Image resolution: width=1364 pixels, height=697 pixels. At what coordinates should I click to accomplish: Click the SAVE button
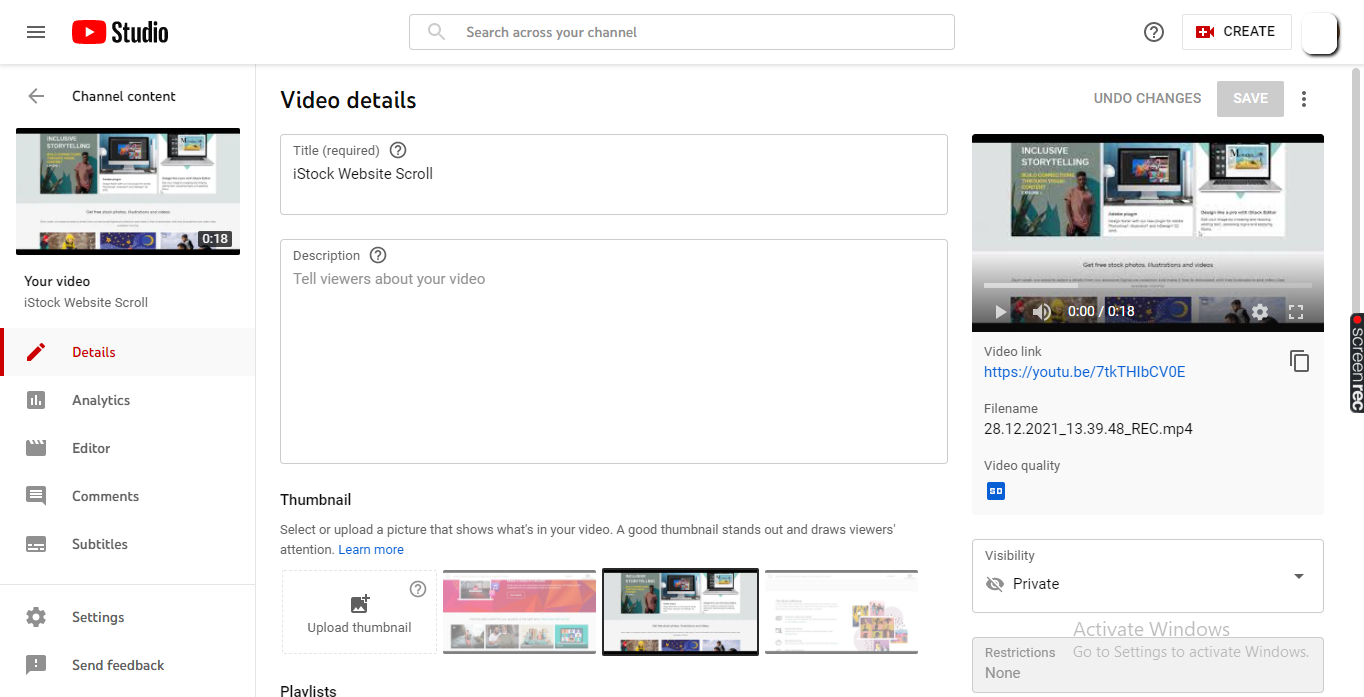click(x=1250, y=98)
